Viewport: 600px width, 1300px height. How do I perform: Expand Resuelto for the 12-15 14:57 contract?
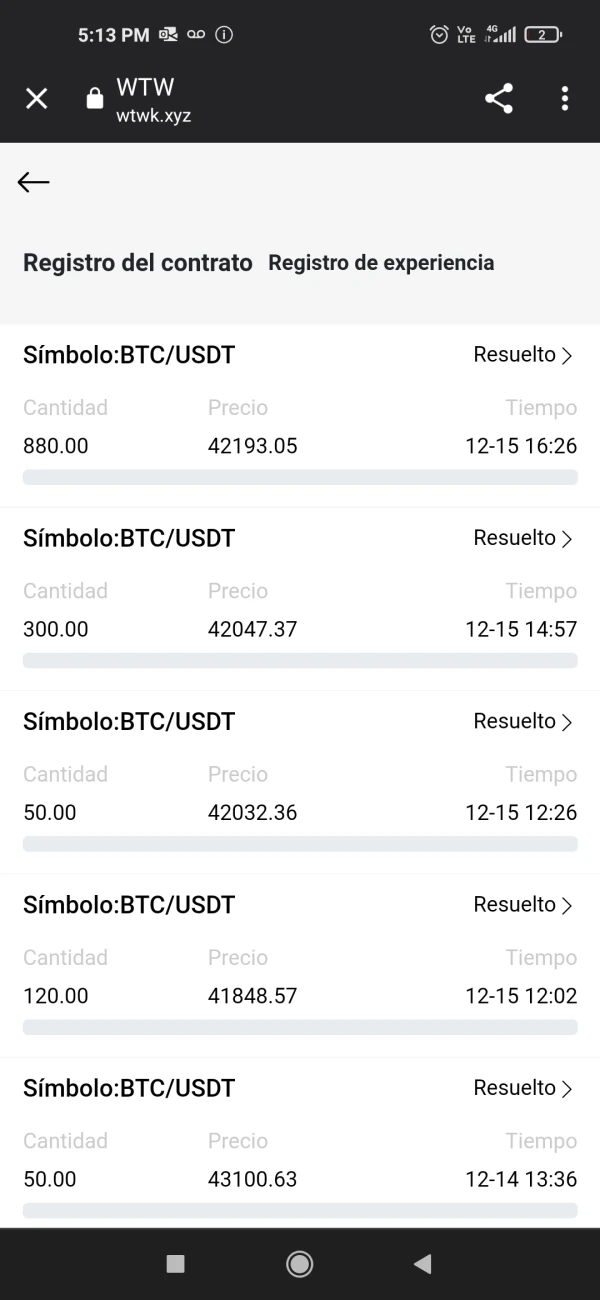point(522,538)
